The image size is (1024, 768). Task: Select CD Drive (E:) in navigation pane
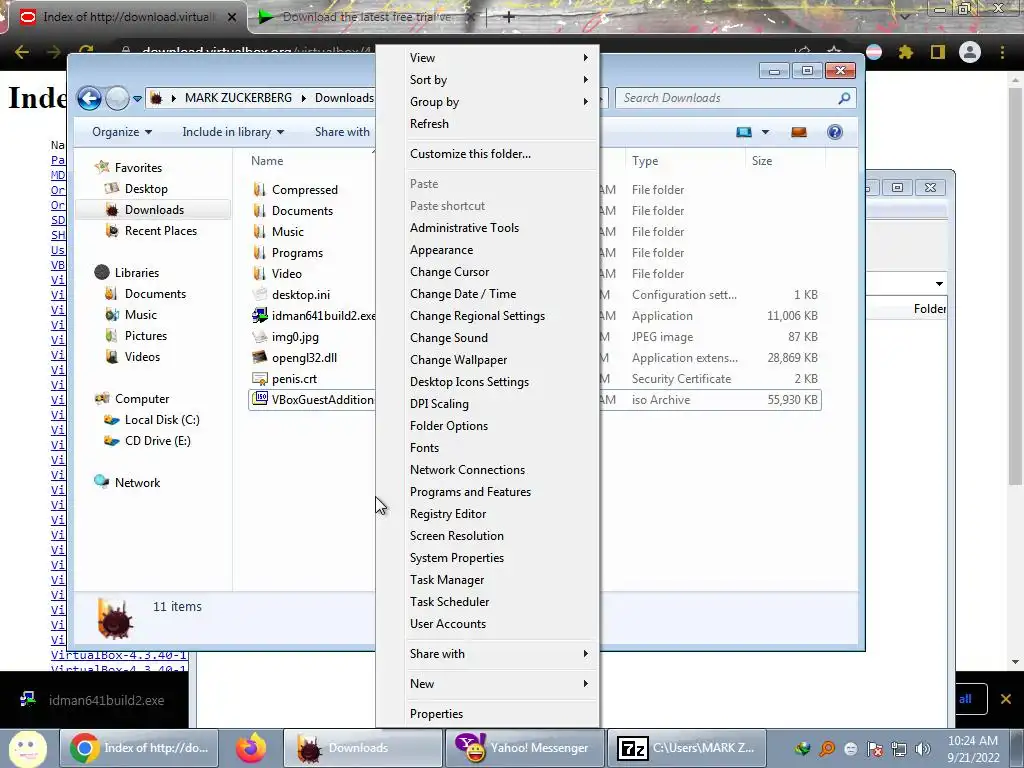(x=157, y=441)
